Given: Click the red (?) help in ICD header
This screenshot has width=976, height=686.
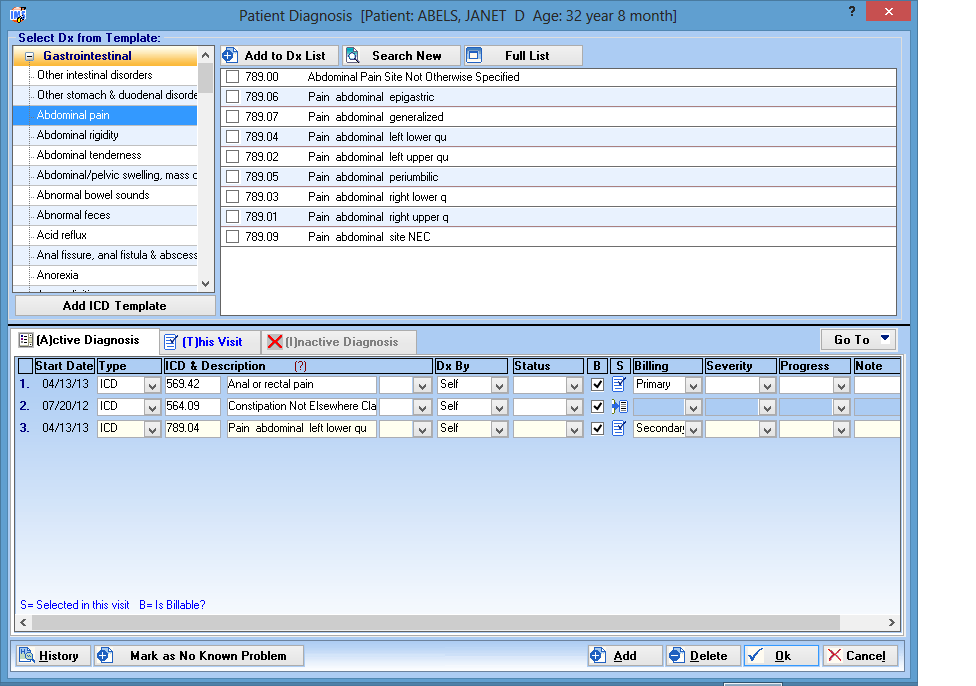Looking at the screenshot, I should (300, 366).
